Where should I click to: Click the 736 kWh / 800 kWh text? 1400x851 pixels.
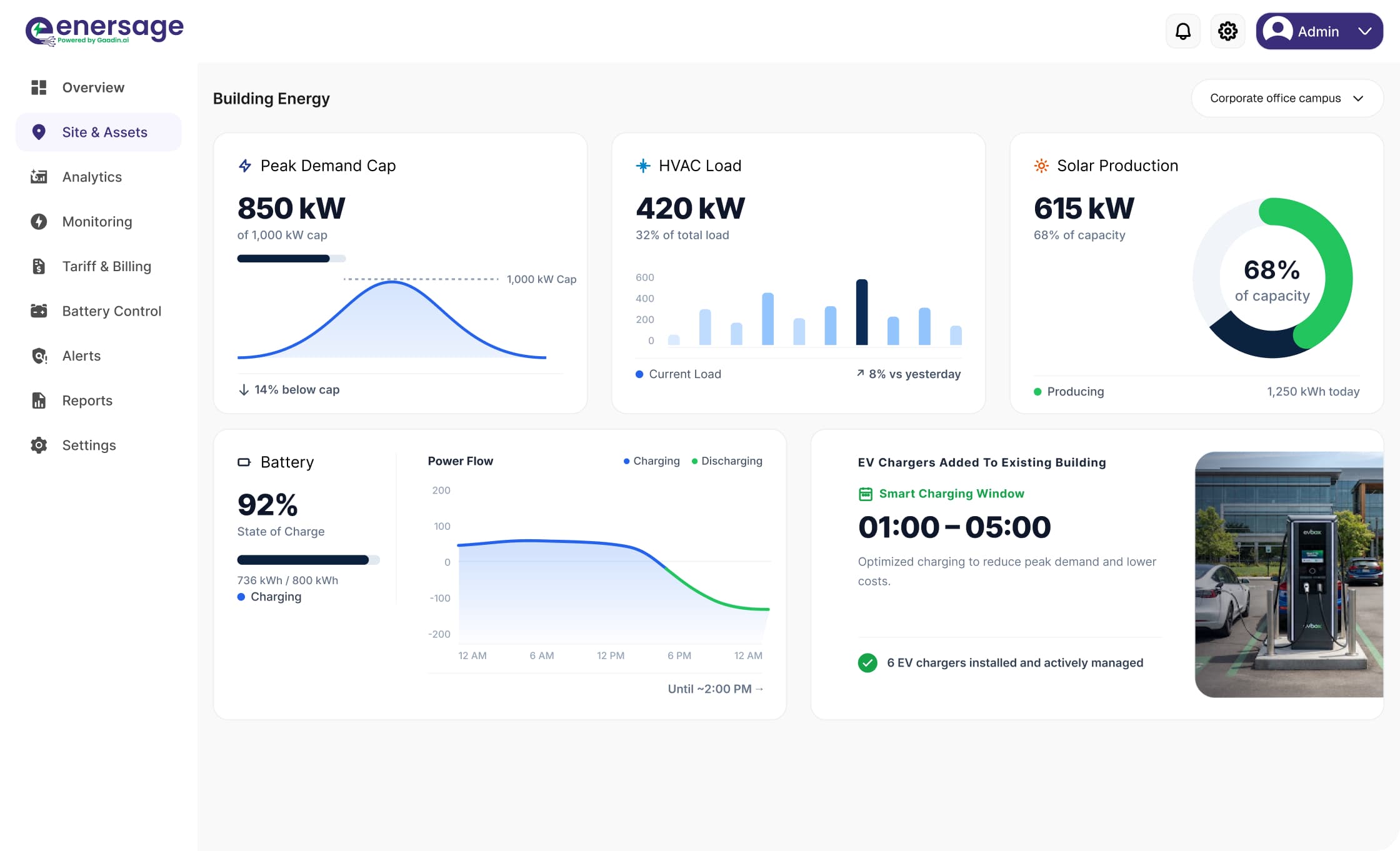coord(287,580)
